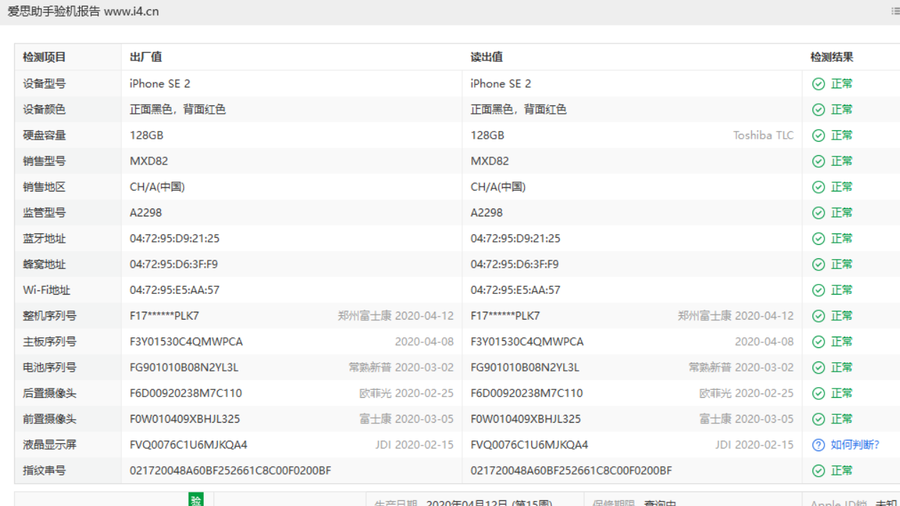Click the 如何判断? link for 液晶显示屏

coord(855,445)
